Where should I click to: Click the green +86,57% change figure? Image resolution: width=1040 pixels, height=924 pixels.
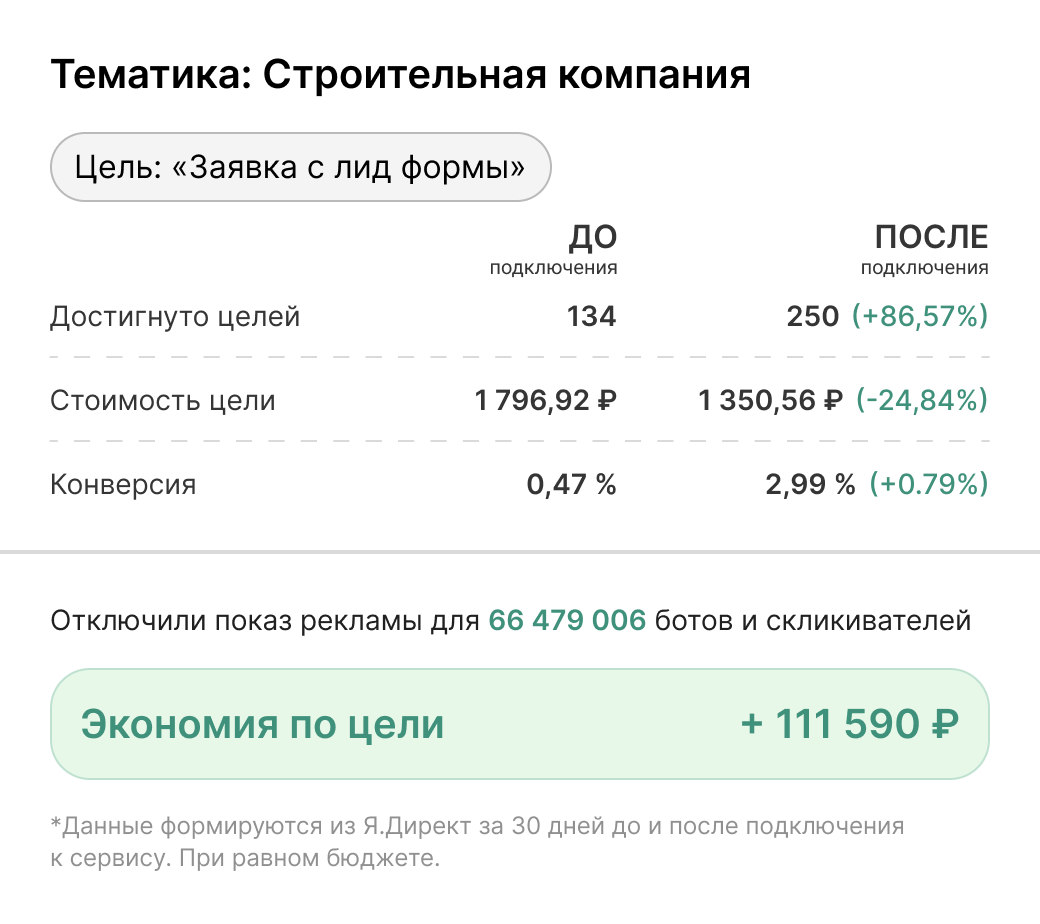[x=919, y=318]
